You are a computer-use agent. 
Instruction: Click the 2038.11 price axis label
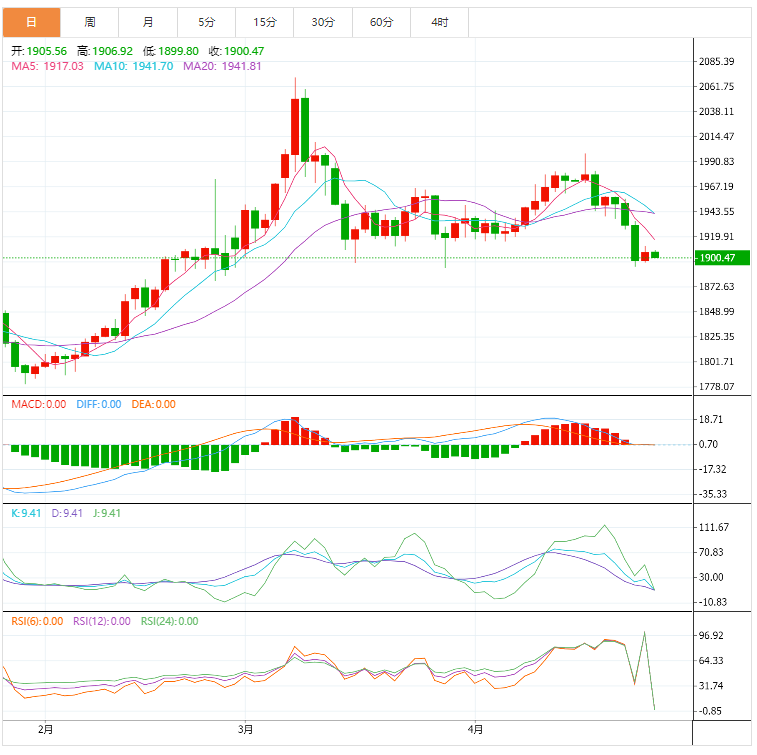[x=716, y=112]
